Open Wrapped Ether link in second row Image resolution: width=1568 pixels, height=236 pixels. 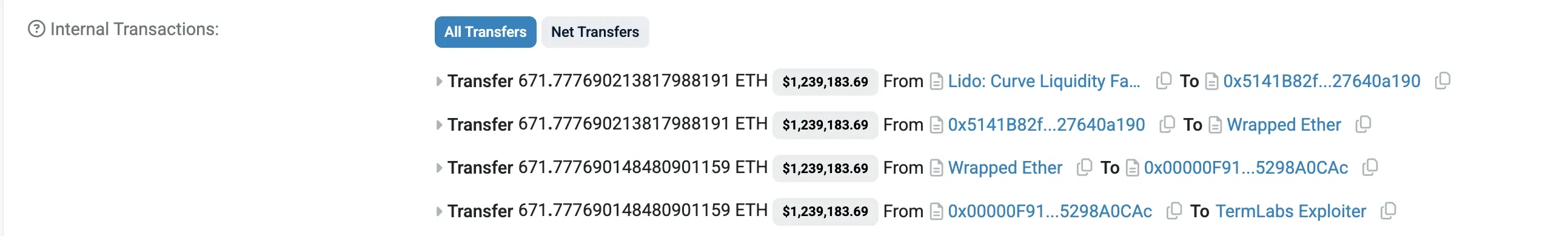1284,124
